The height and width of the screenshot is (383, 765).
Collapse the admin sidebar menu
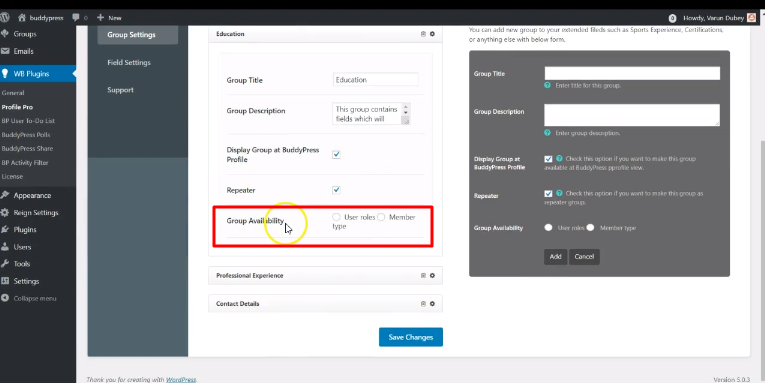(29, 298)
